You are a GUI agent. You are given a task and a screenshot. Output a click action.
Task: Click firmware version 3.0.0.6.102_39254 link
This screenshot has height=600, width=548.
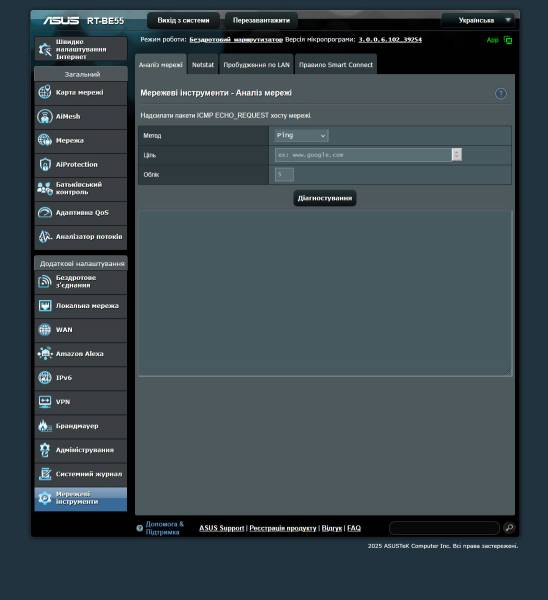[390, 39]
